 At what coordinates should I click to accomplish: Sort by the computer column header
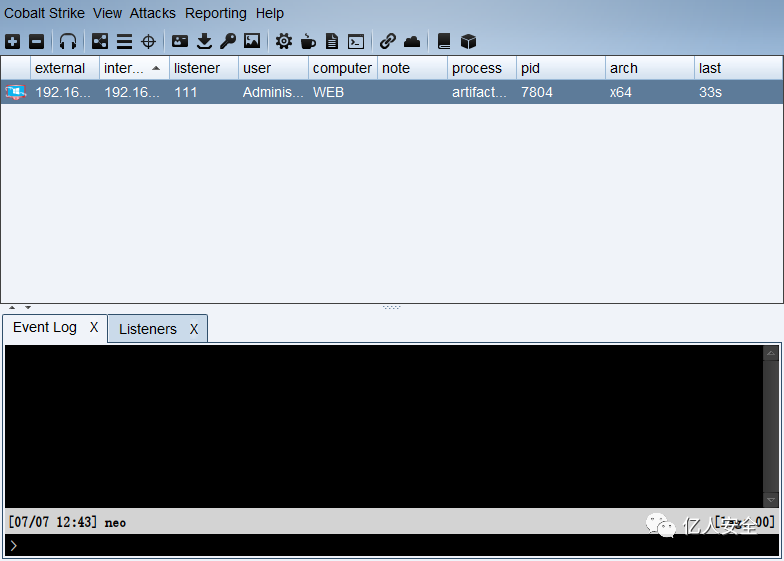coord(343,68)
